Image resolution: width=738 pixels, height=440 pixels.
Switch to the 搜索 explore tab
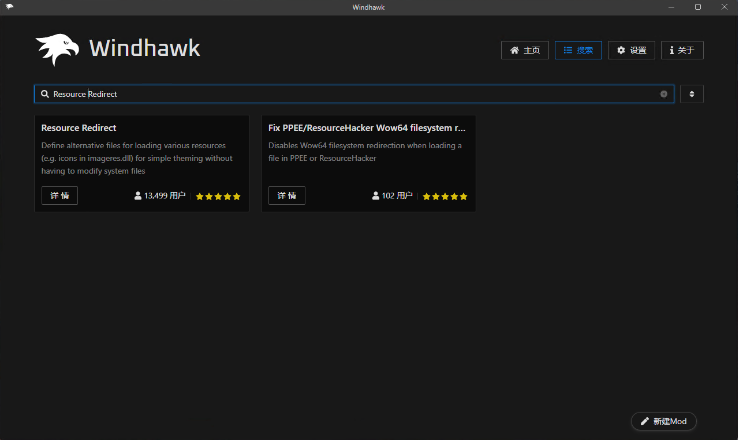(578, 50)
